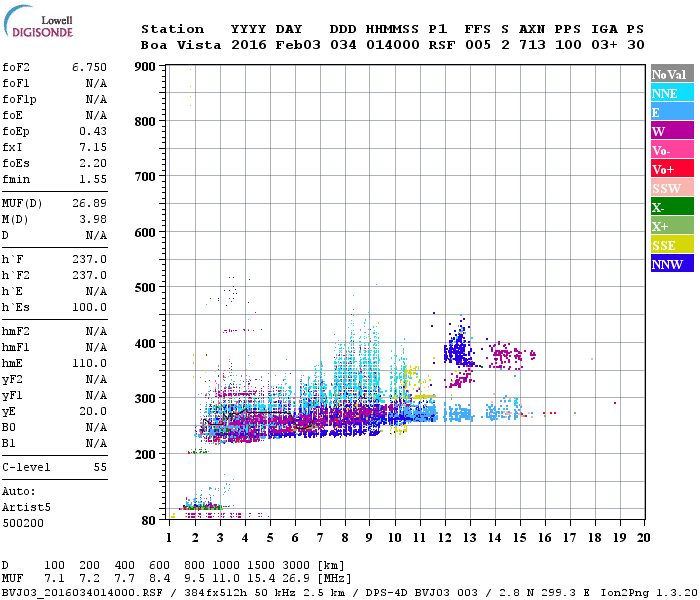This screenshot has width=700, height=600.
Task: Click the foEp value 0.43
Action: click(x=93, y=131)
